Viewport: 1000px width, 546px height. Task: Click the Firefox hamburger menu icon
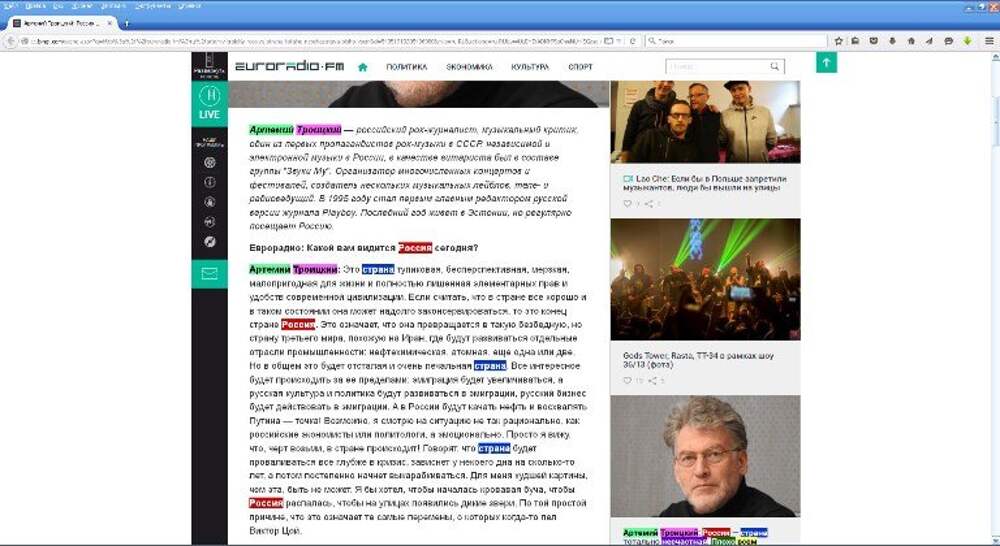pyautogui.click(x=989, y=41)
